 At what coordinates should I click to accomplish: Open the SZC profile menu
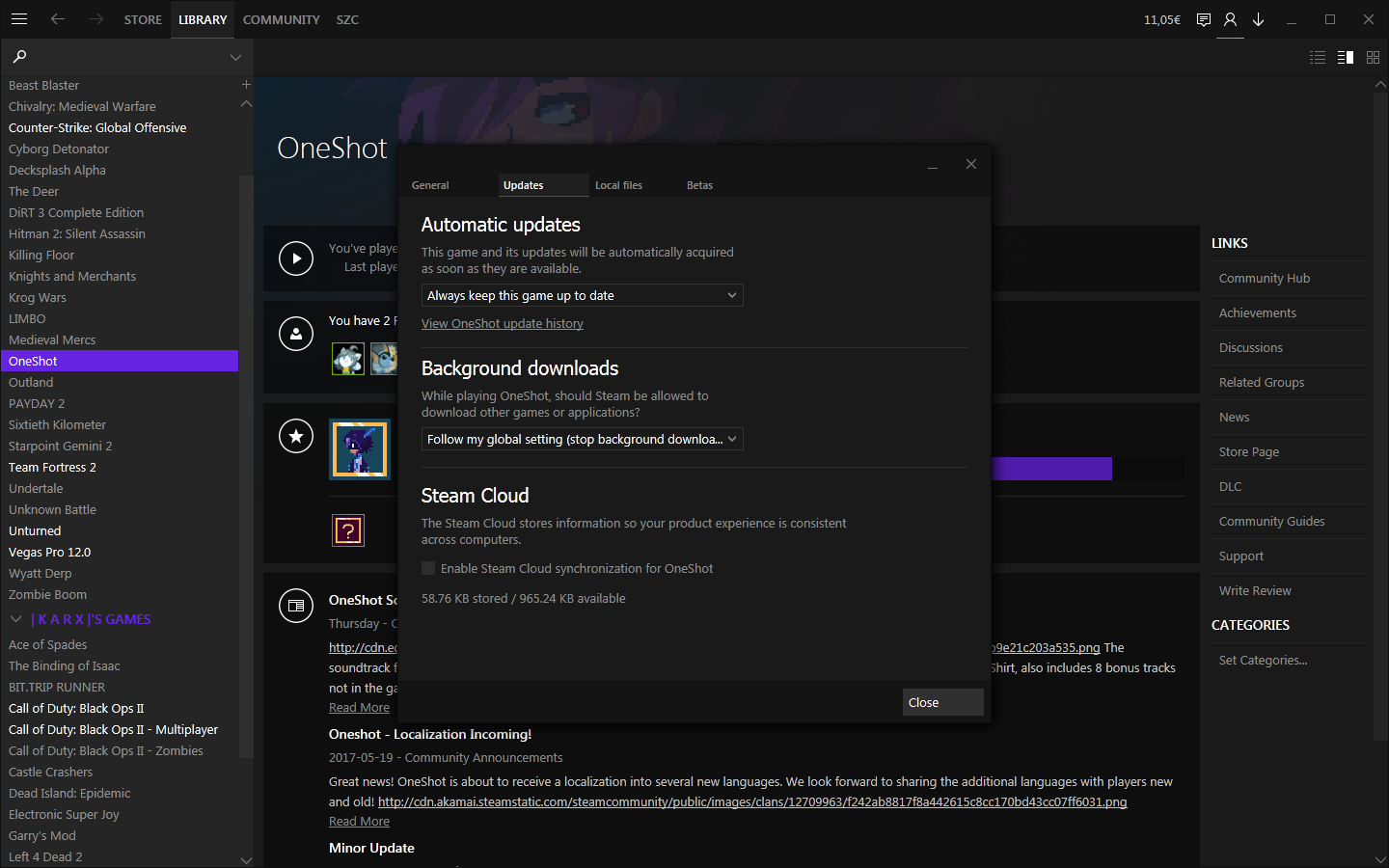(347, 19)
